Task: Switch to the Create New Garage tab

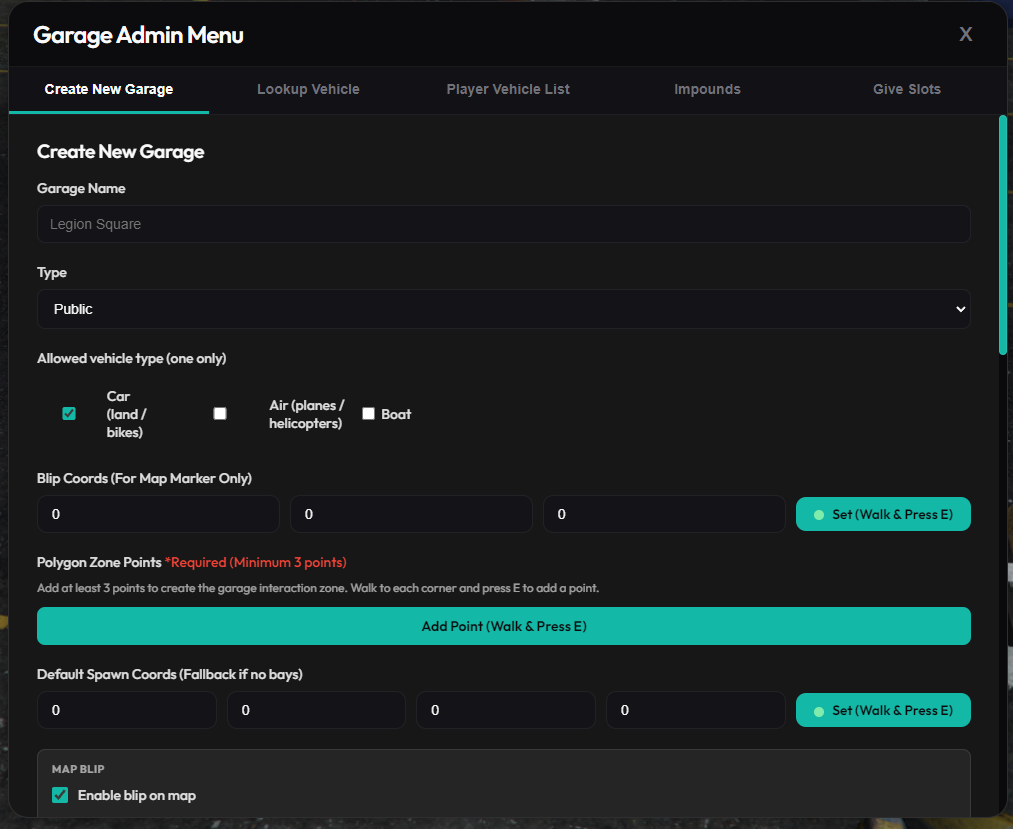Action: (109, 89)
